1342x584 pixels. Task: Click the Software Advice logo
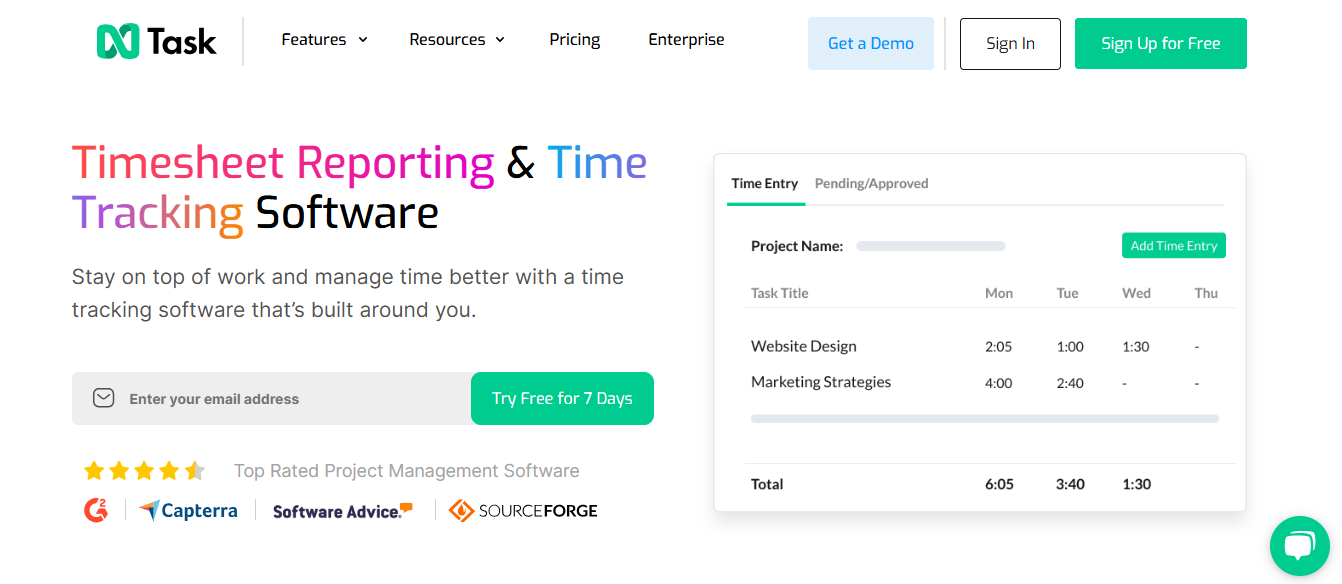coord(341,510)
